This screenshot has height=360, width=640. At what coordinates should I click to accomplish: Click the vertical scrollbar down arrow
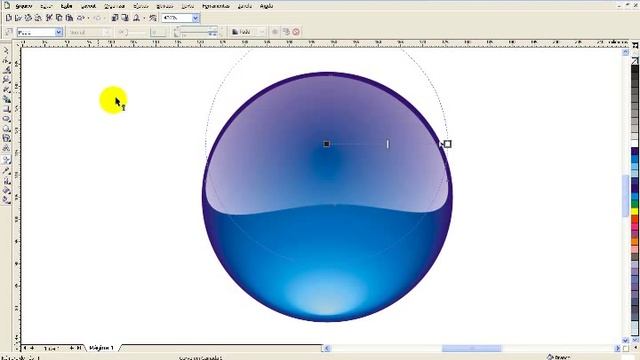coord(625,340)
